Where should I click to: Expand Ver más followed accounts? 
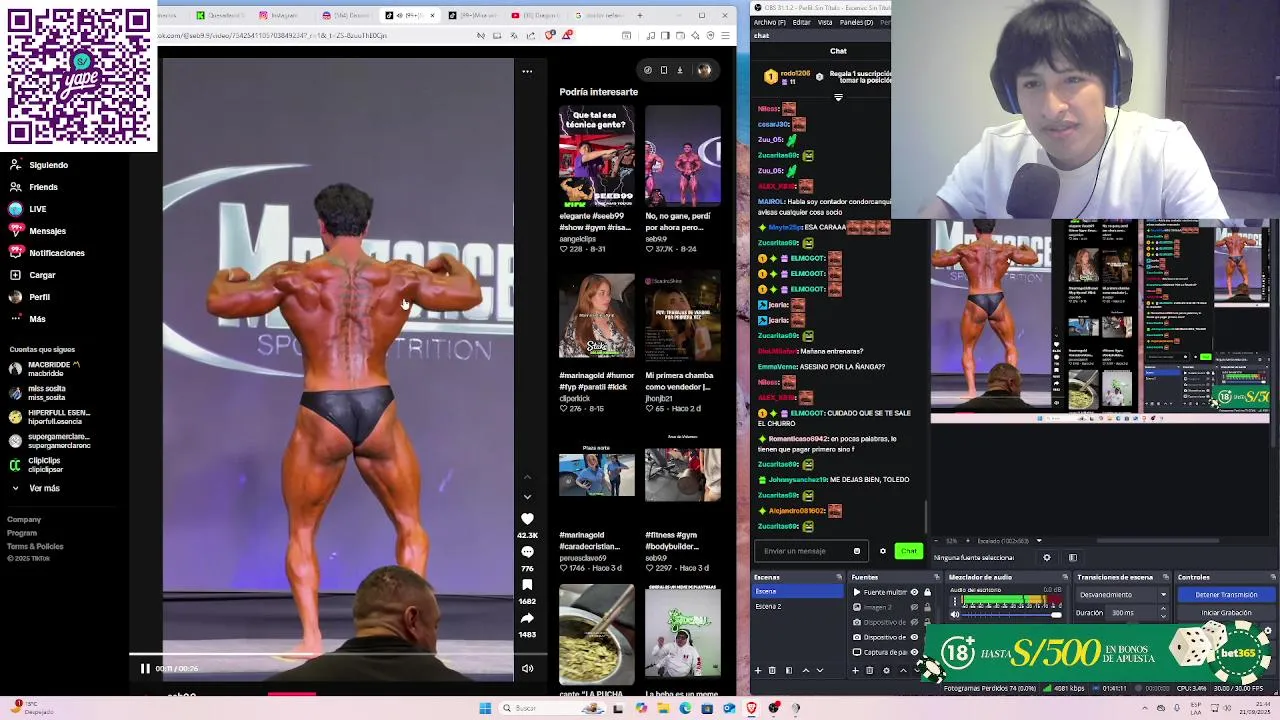click(36, 488)
